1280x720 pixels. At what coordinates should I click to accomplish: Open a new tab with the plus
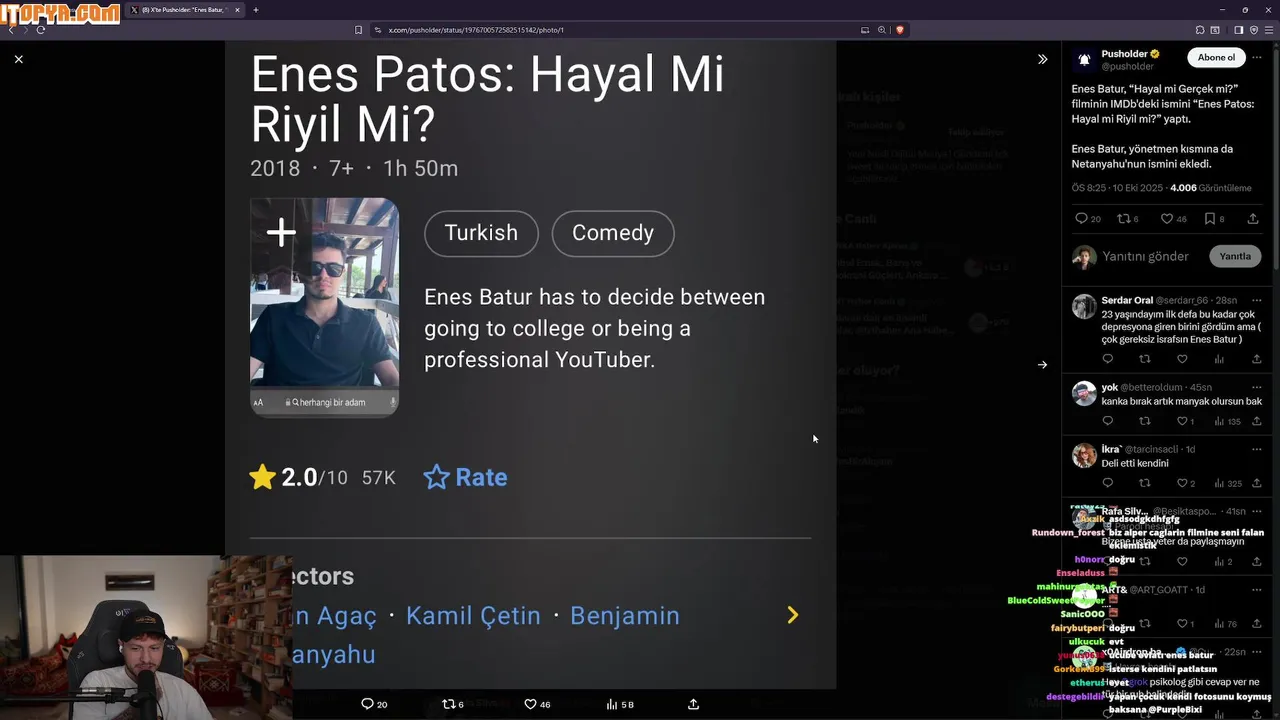[255, 10]
